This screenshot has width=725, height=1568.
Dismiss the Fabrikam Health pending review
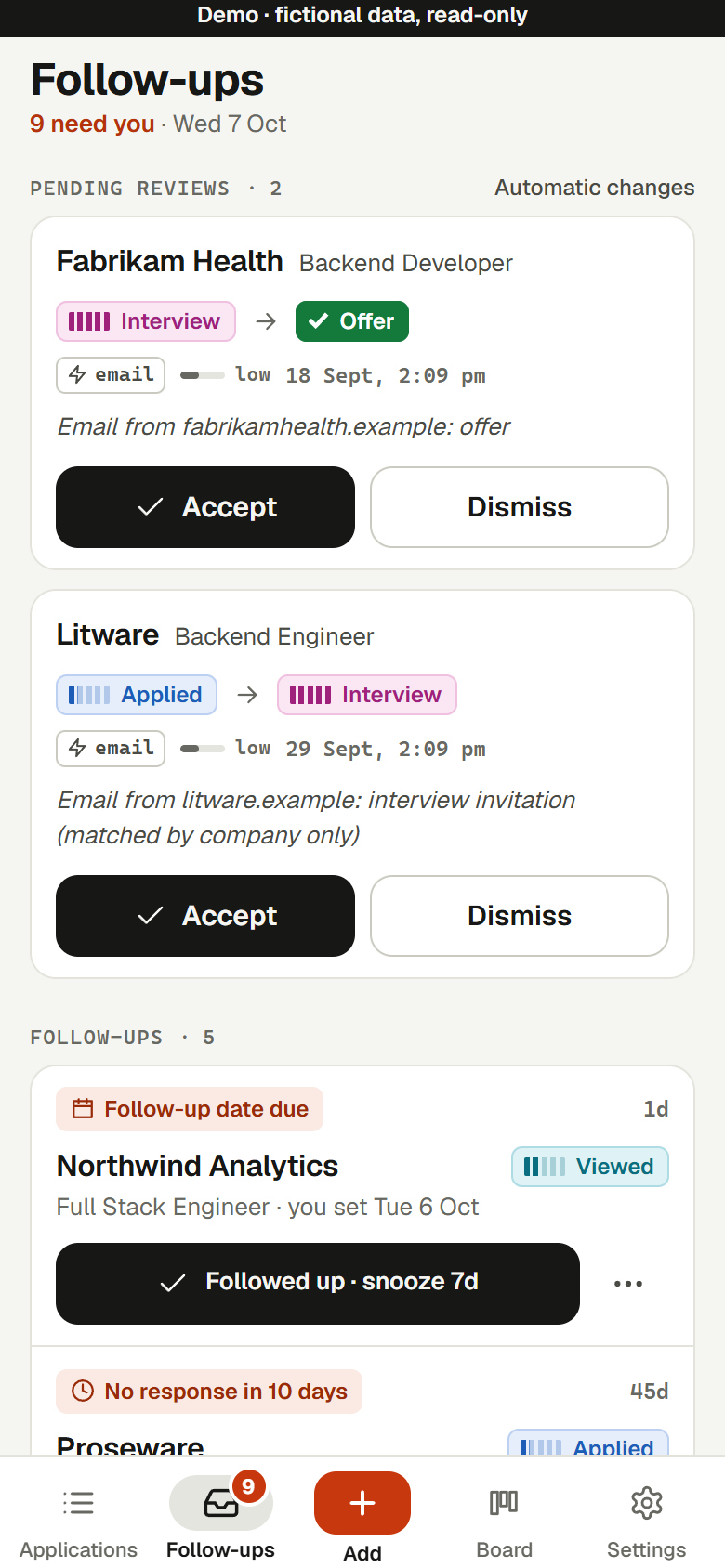pos(520,507)
